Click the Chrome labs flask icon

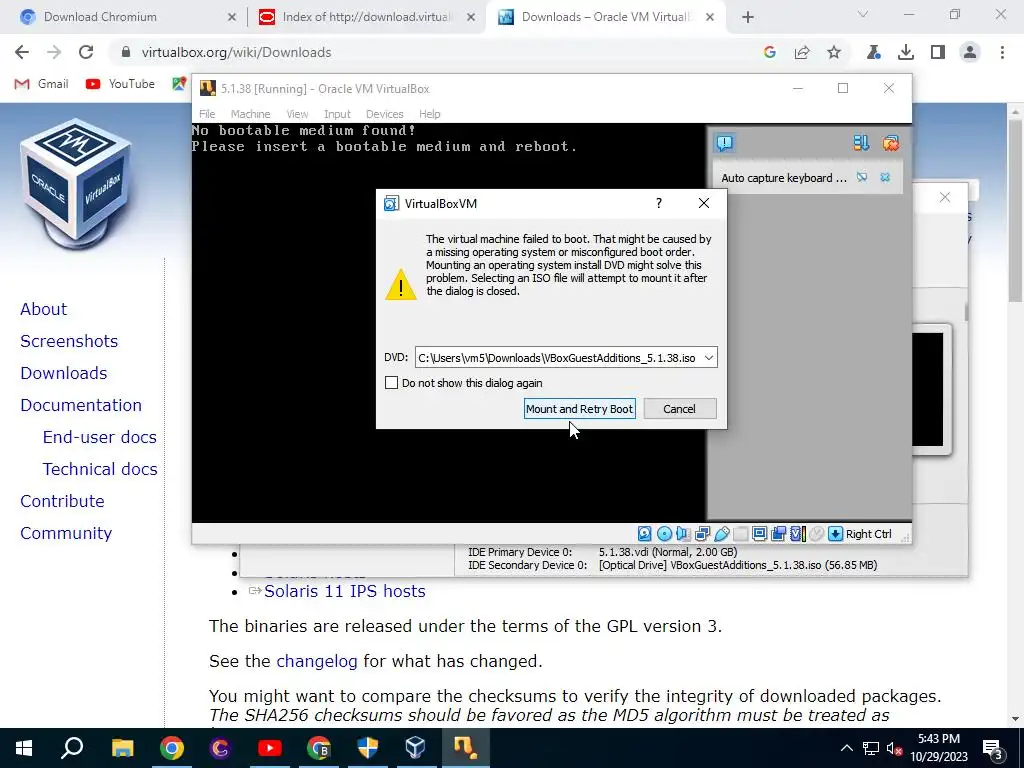[x=874, y=52]
